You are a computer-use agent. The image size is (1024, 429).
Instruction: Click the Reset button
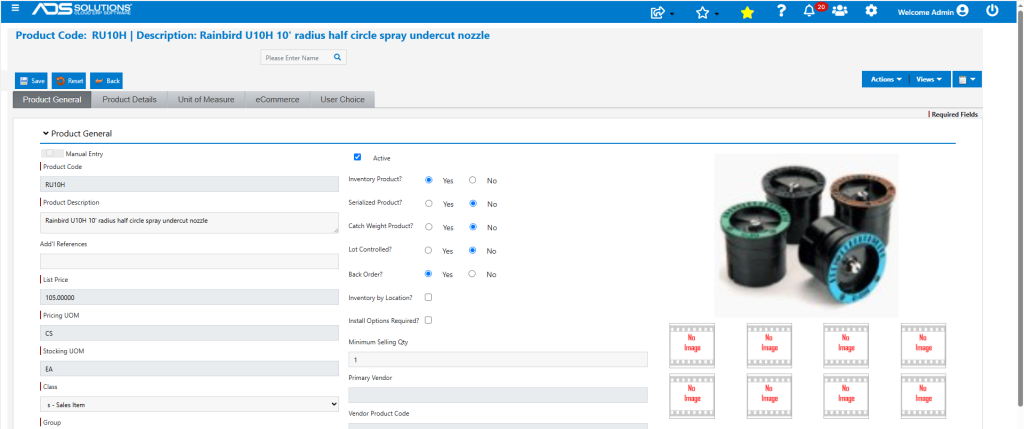coord(69,81)
